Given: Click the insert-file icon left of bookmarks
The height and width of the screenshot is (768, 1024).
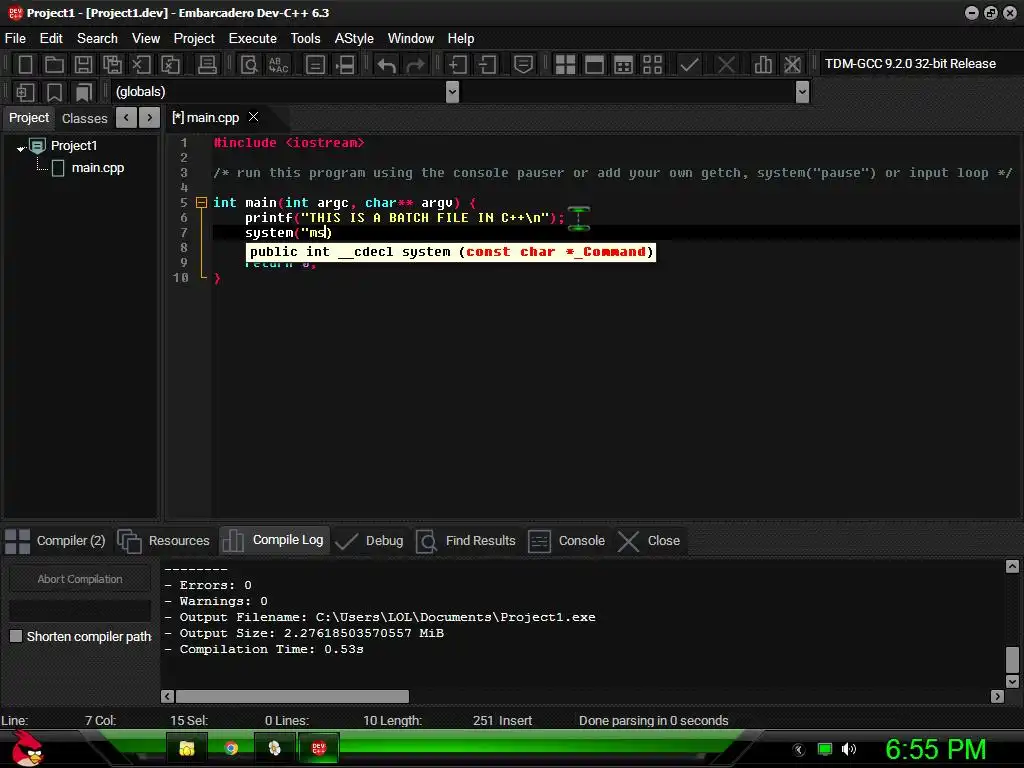Looking at the screenshot, I should pyautogui.click(x=25, y=92).
